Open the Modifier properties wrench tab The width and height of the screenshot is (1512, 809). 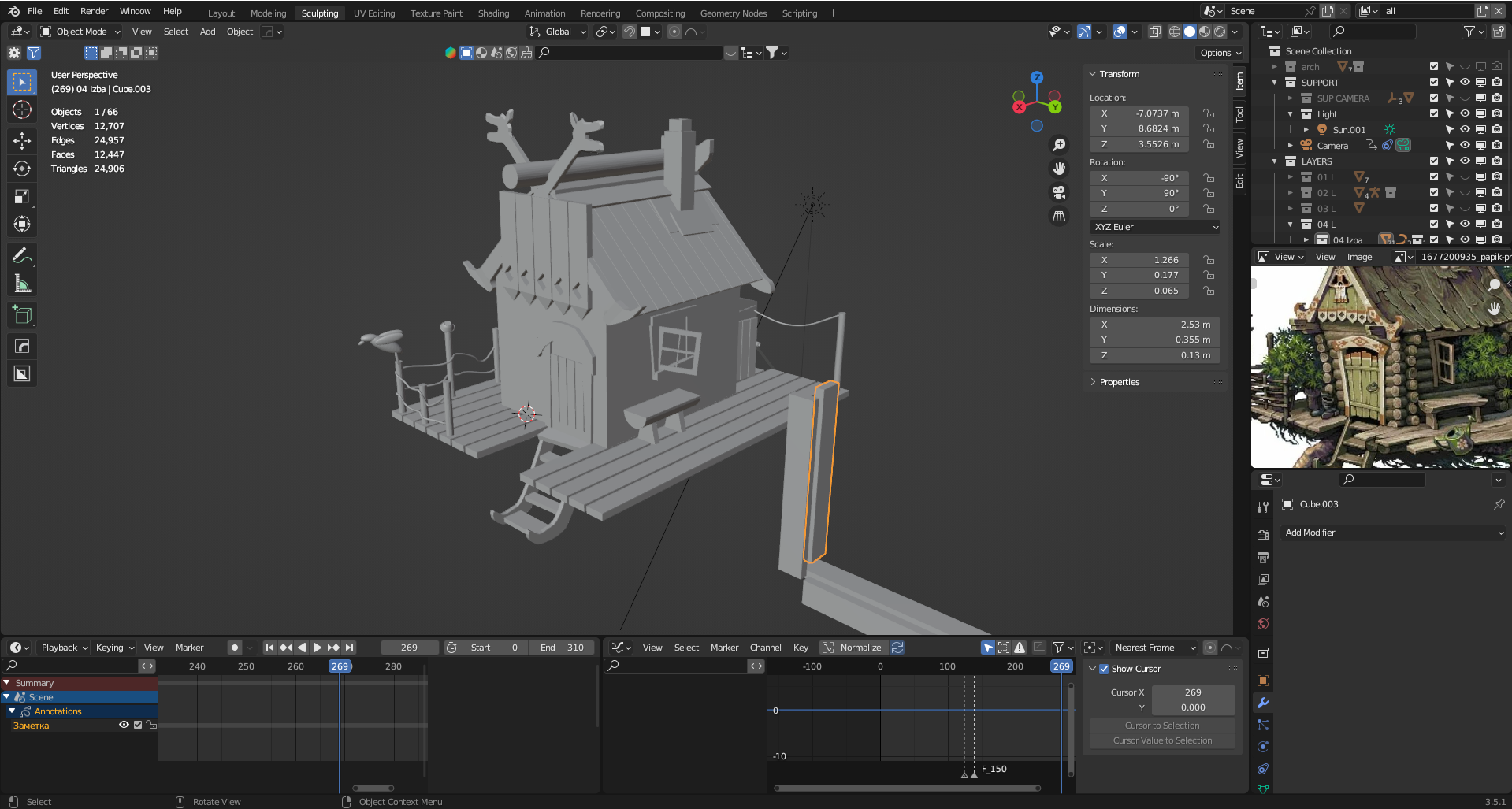1263,703
